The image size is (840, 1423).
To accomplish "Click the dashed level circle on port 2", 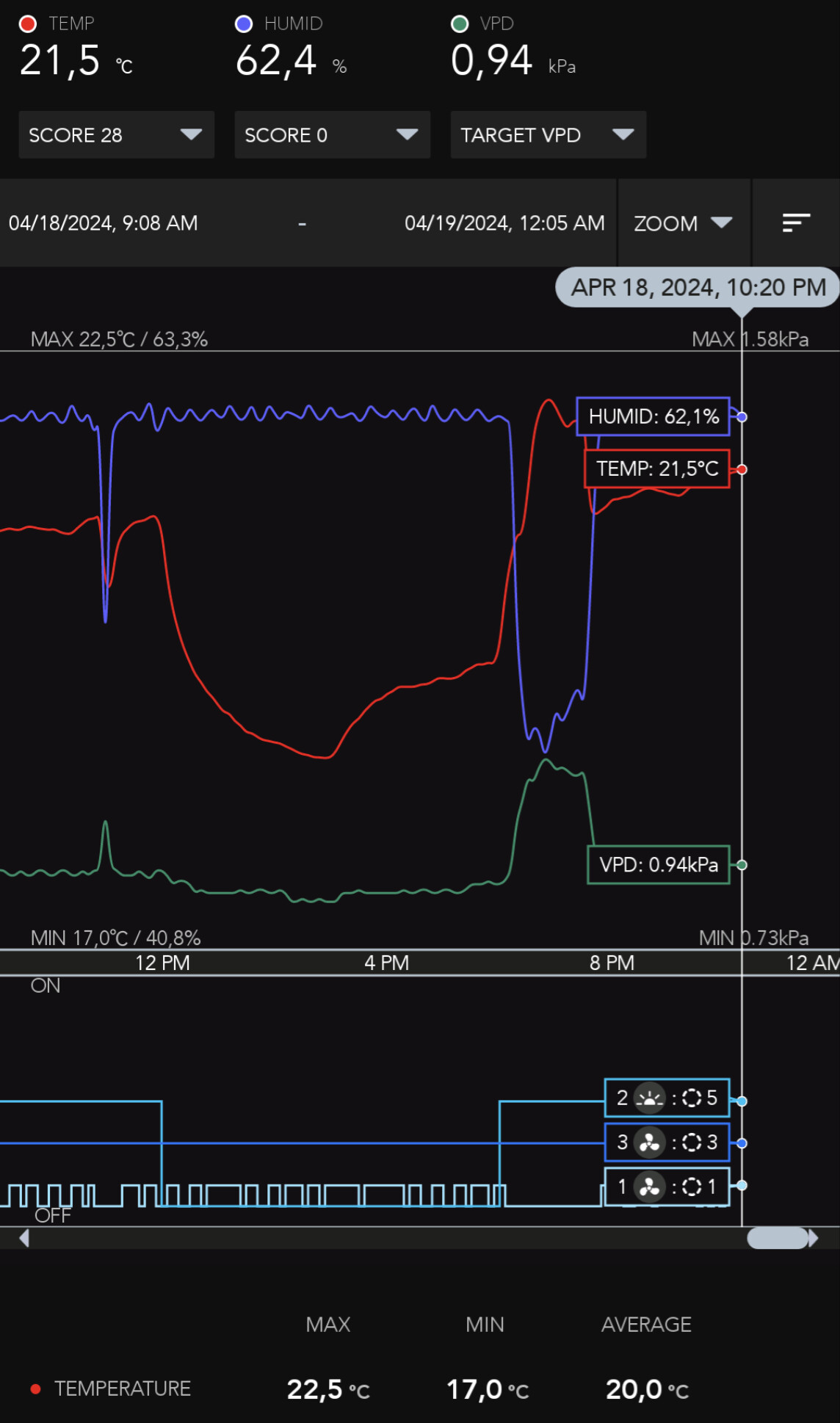I will click(x=692, y=1098).
